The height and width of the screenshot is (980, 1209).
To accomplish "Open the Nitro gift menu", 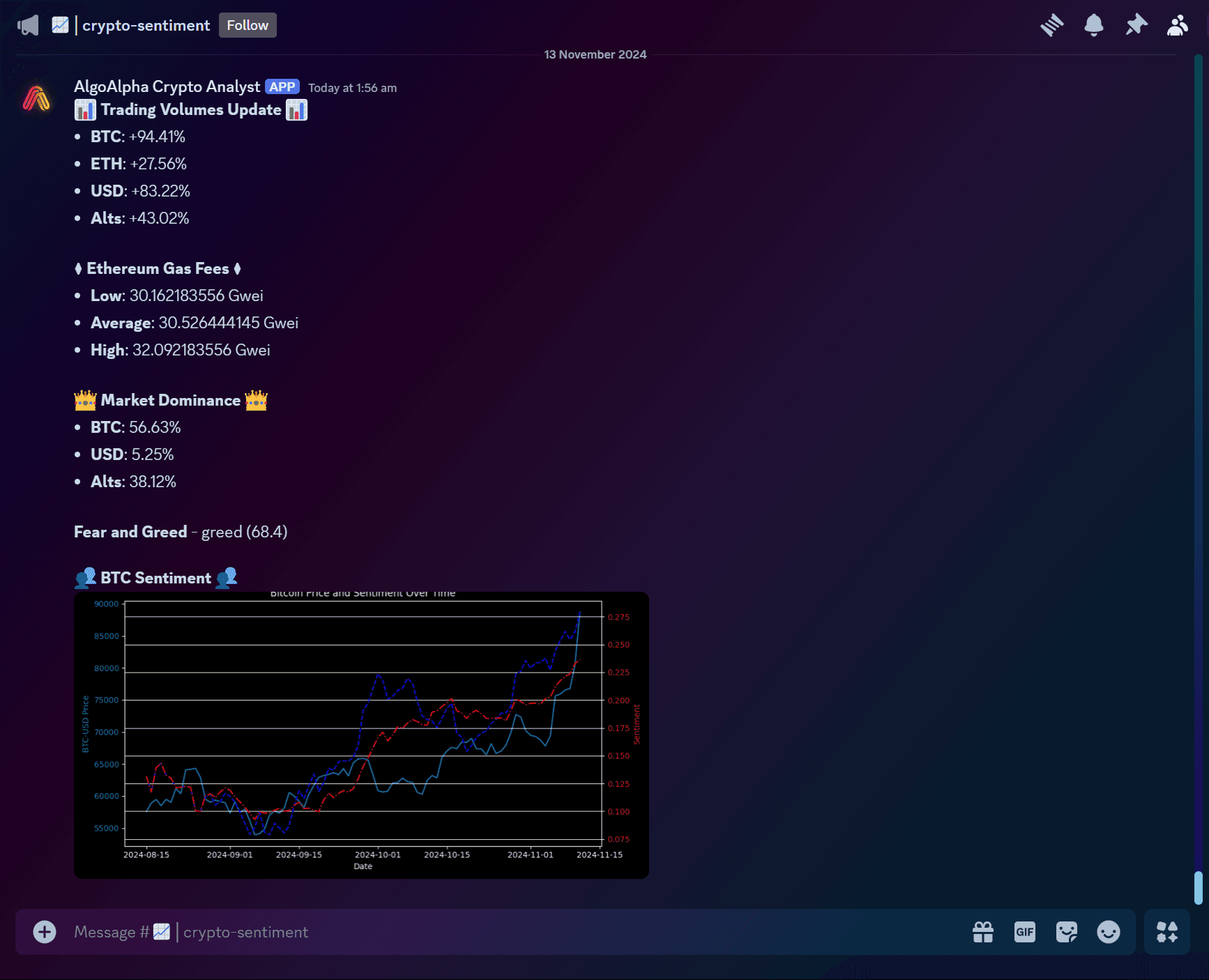I will click(983, 932).
